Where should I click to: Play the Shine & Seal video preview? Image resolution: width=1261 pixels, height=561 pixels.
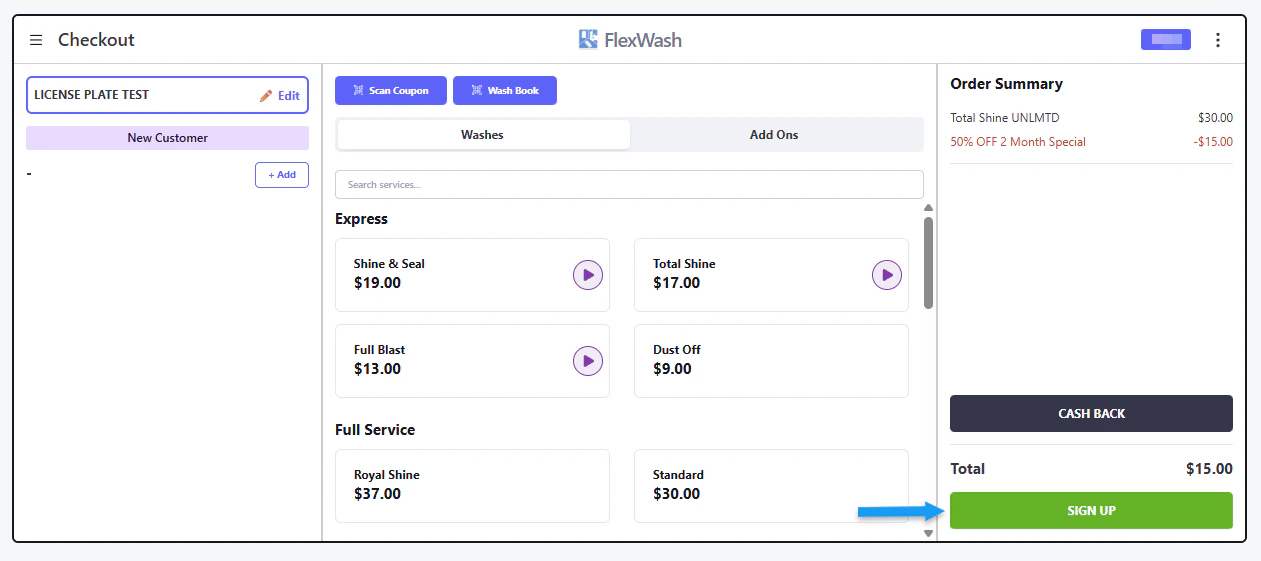(588, 274)
